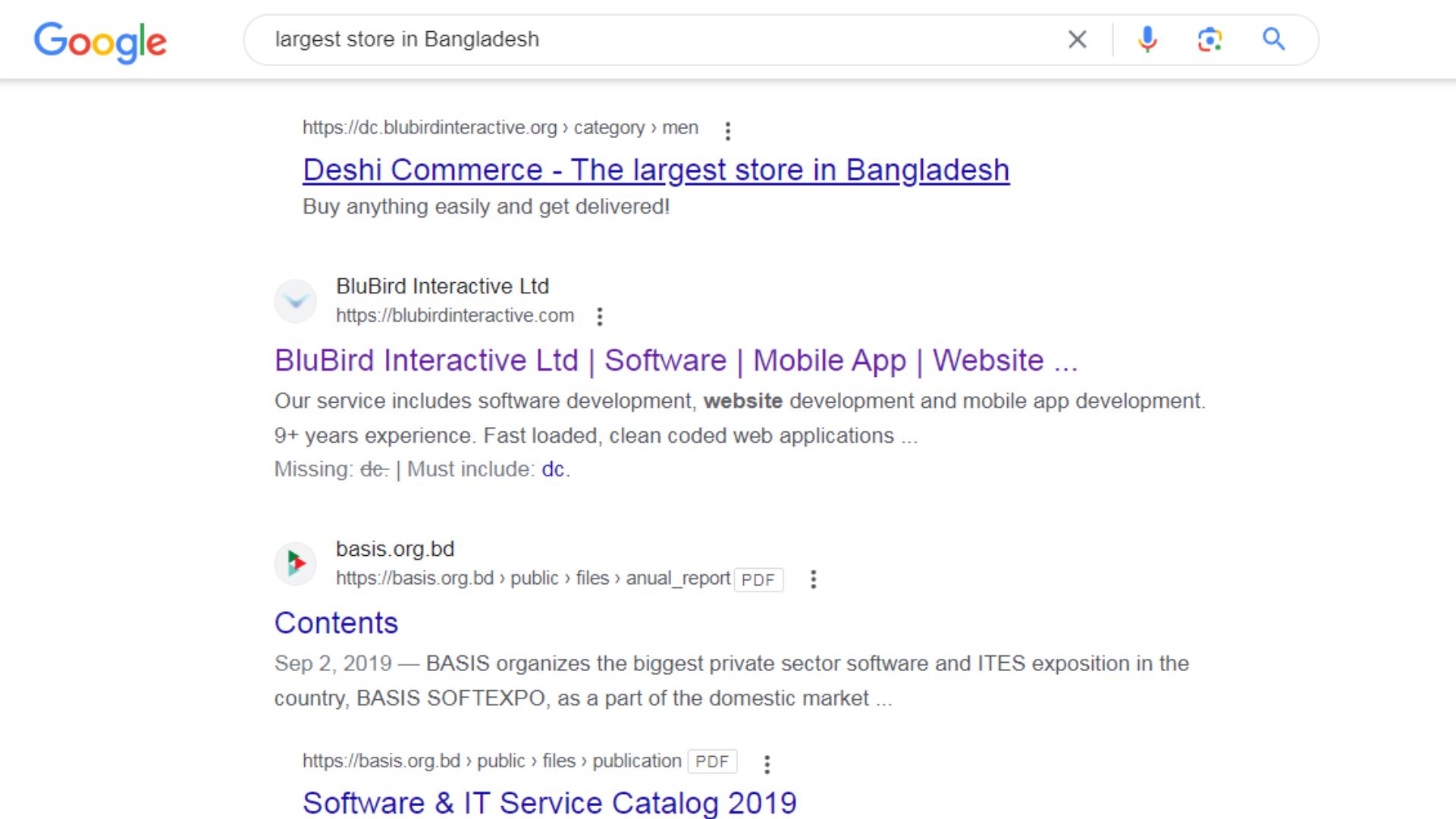Open BluBird Interactive Ltd result title

pyautogui.click(x=675, y=361)
